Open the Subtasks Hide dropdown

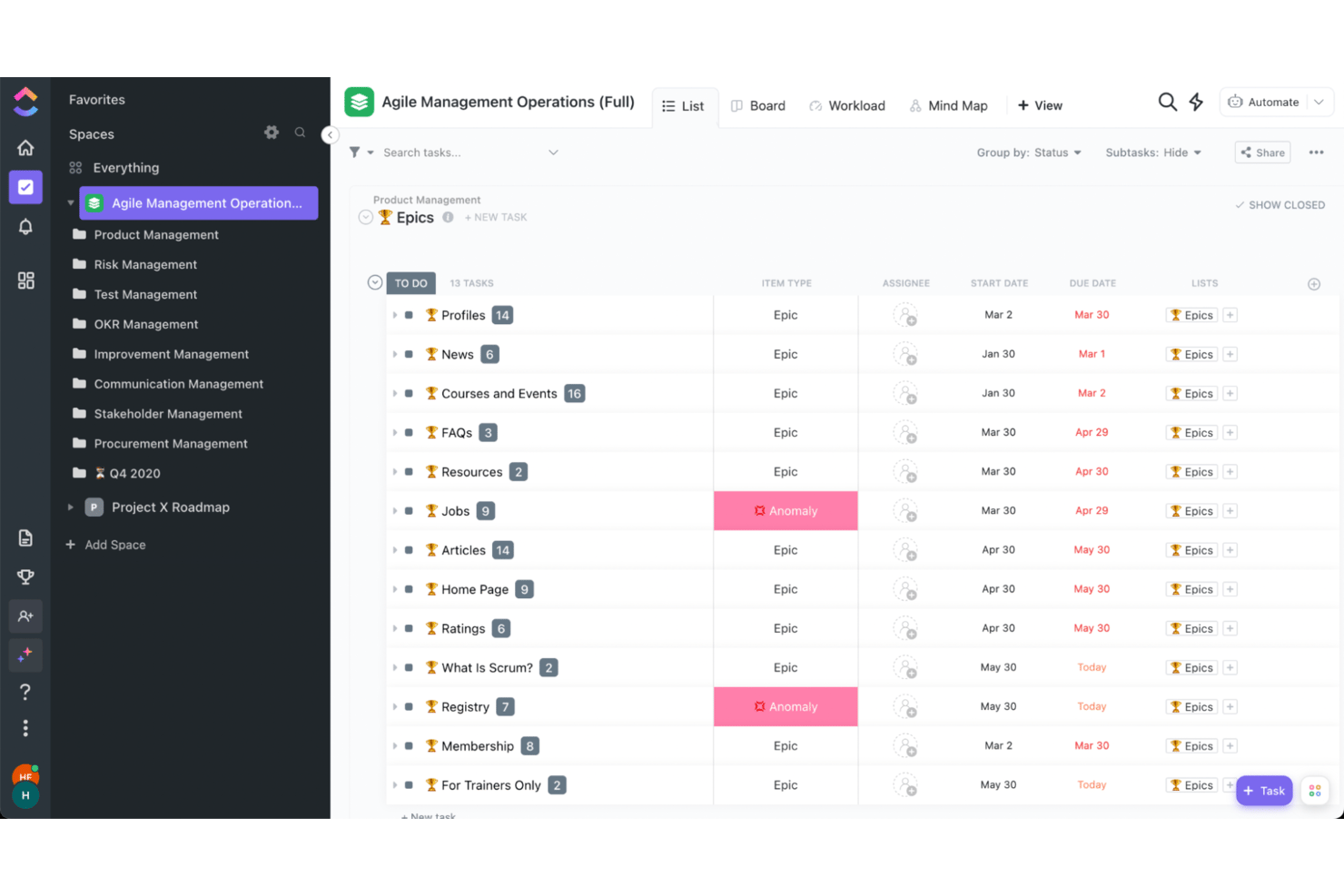tap(1153, 153)
